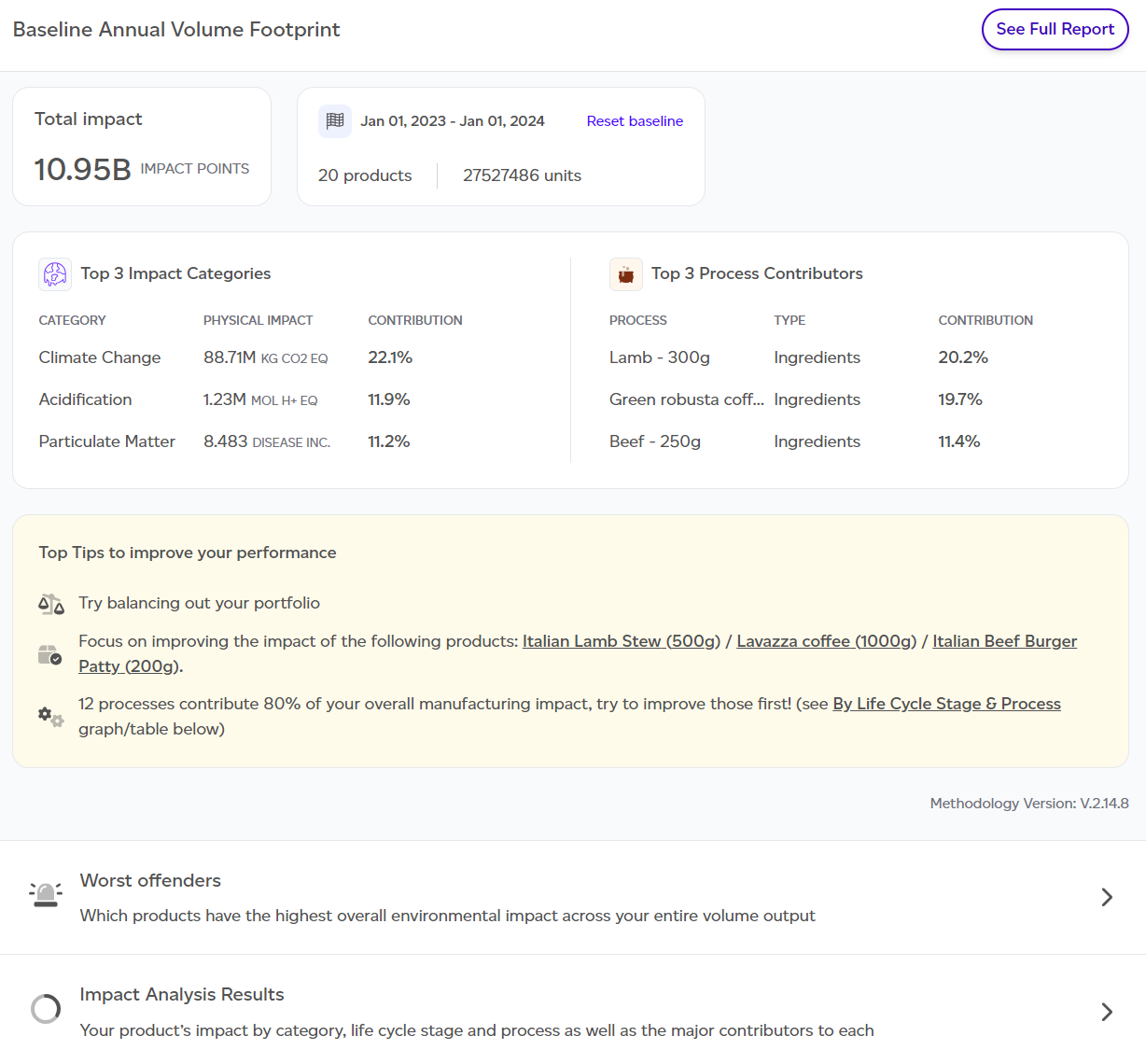Viewport: 1146px width, 1064px height.
Task: Click the 27527486 units count
Action: pos(522,175)
